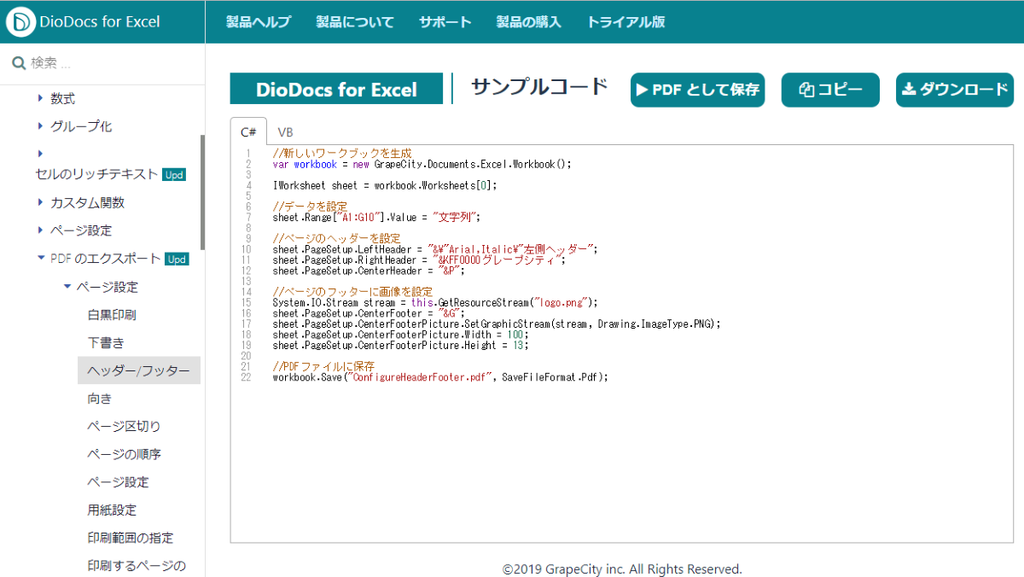Viewport: 1024px width, 577px height.
Task: Open セルのリッチテキスト in the sidebar
Action: [97, 174]
